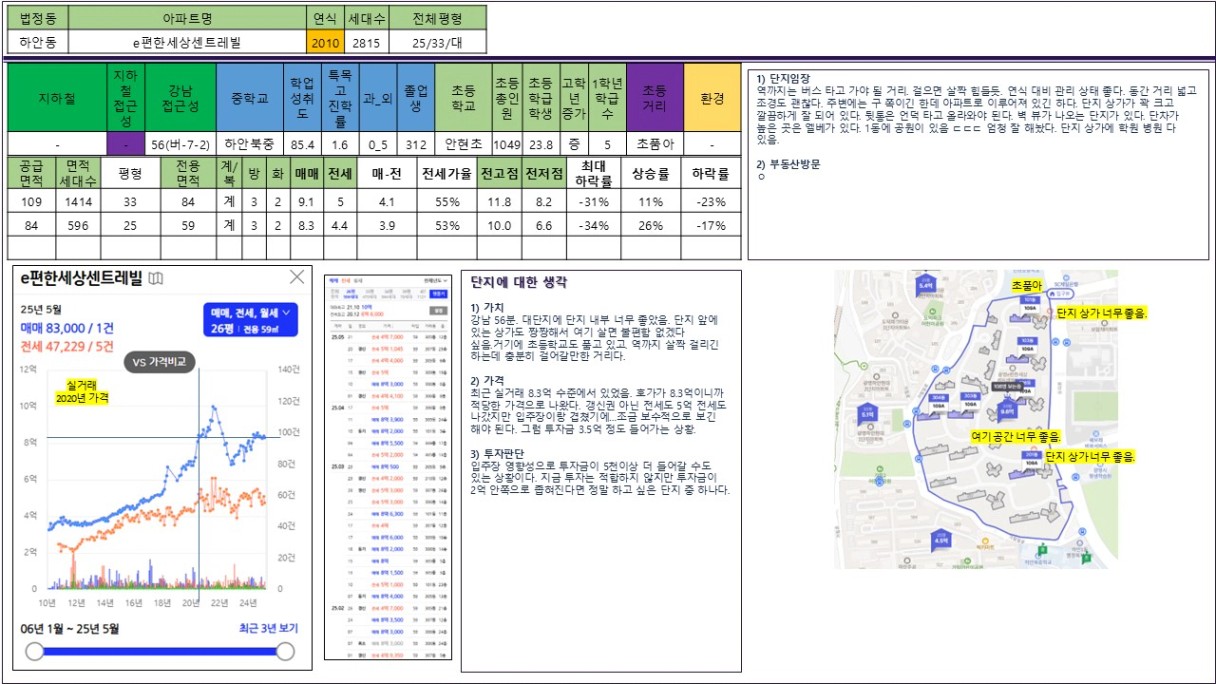Select the 25/33/대 cell
This screenshot has width=1216, height=684.
(x=437, y=43)
